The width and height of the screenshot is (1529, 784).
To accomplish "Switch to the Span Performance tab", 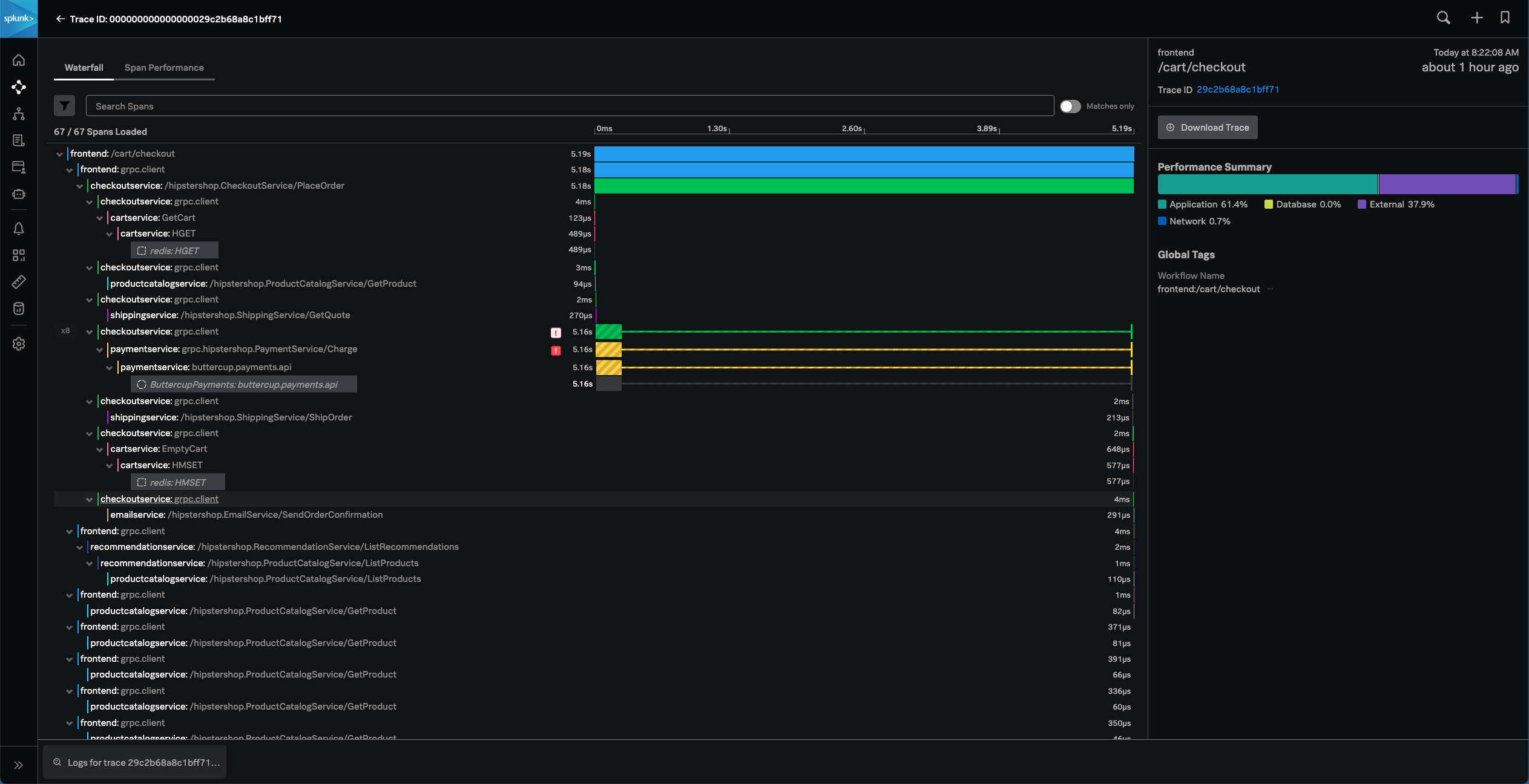I will pyautogui.click(x=164, y=67).
